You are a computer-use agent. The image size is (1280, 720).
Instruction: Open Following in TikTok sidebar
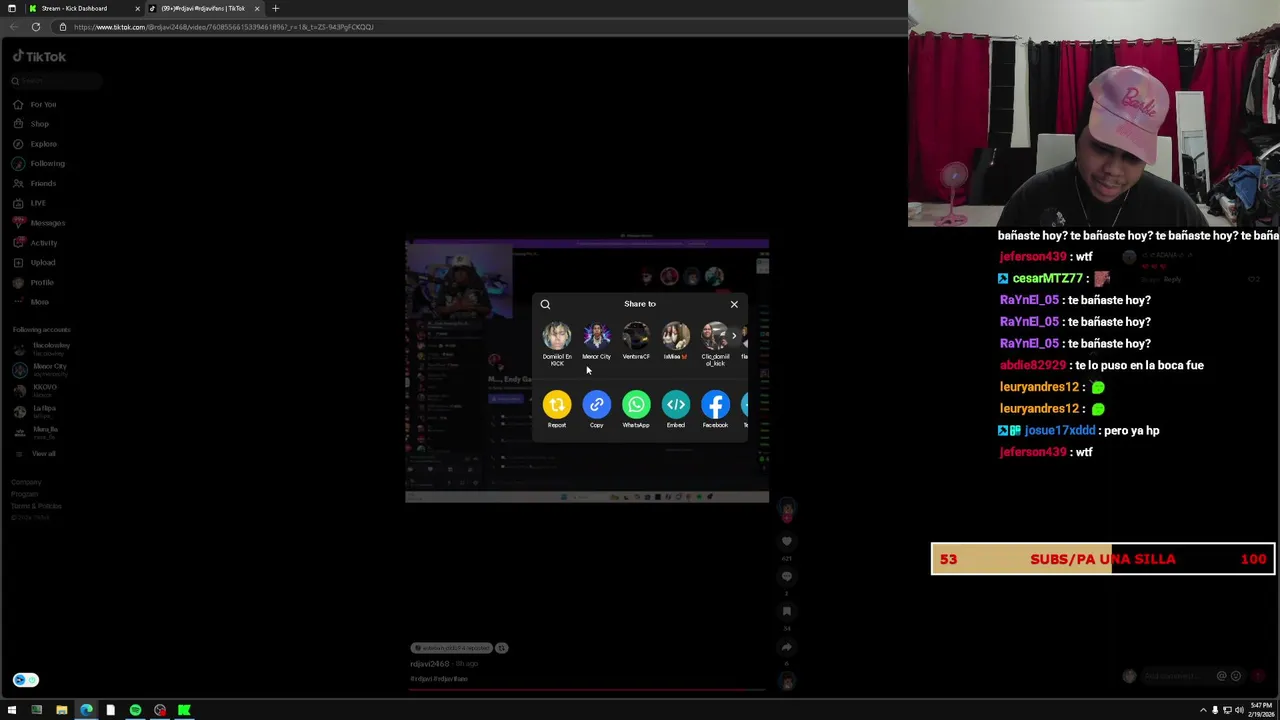click(x=38, y=163)
